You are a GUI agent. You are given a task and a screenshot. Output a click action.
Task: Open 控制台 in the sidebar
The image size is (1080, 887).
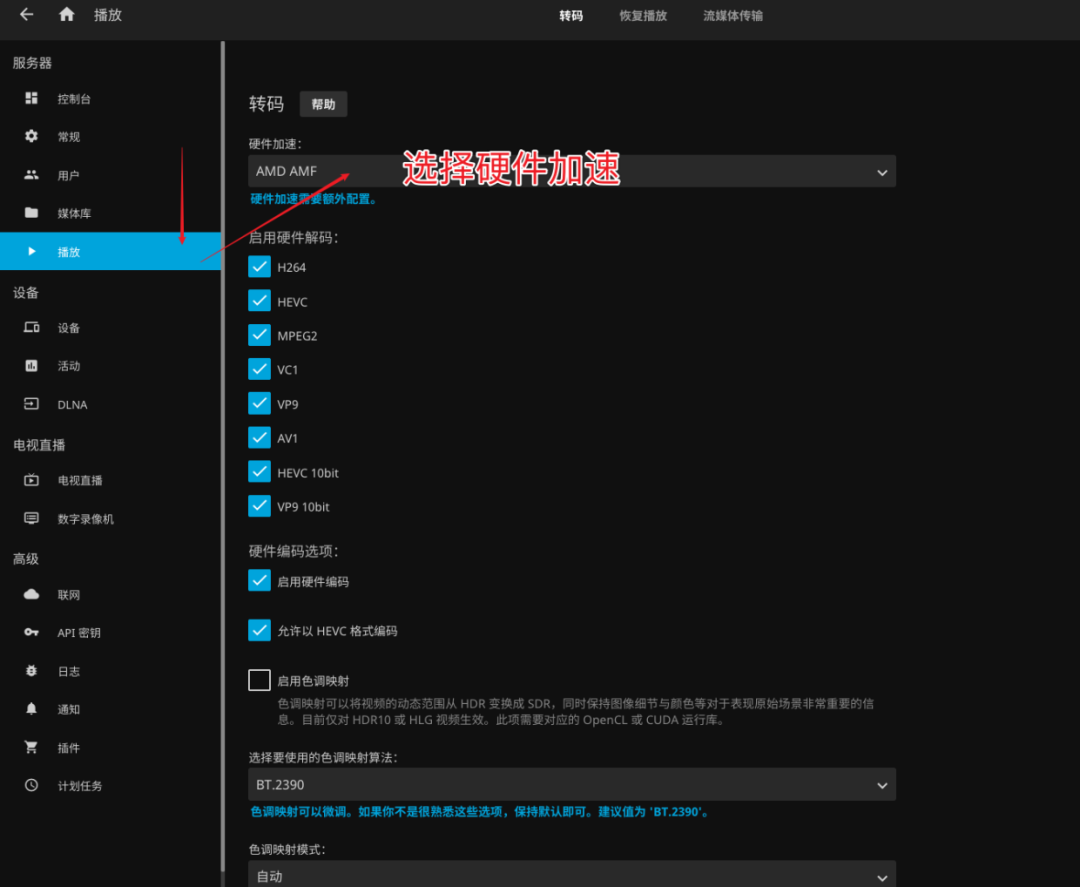[x=110, y=98]
